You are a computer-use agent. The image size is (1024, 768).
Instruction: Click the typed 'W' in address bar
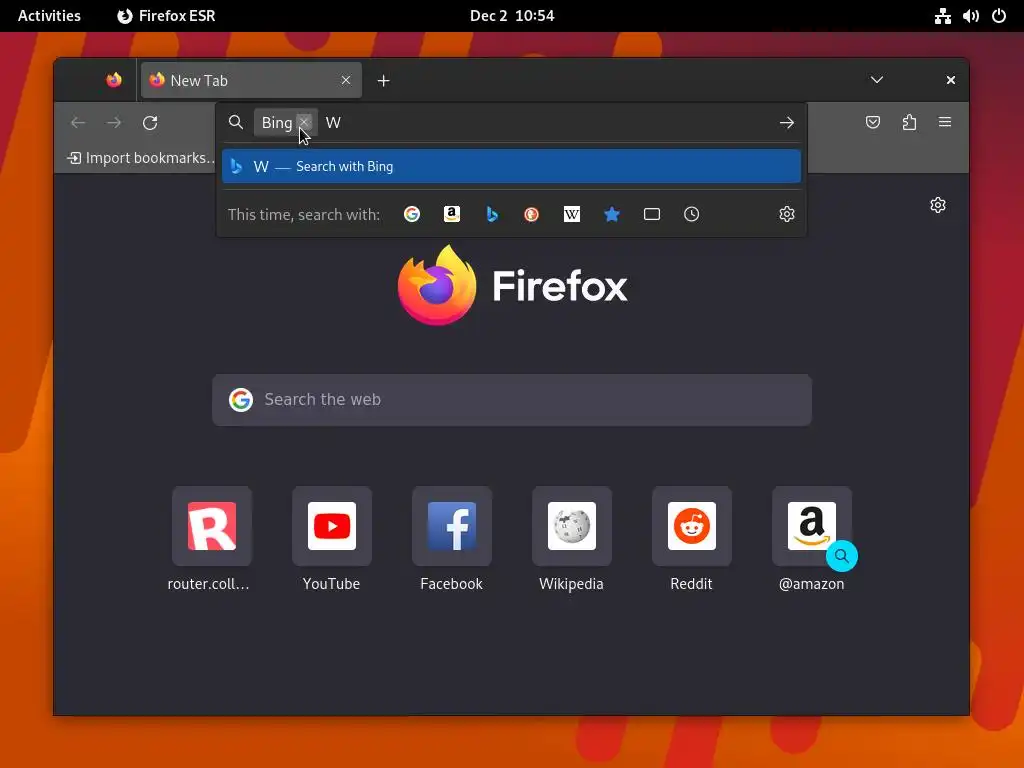[333, 123]
